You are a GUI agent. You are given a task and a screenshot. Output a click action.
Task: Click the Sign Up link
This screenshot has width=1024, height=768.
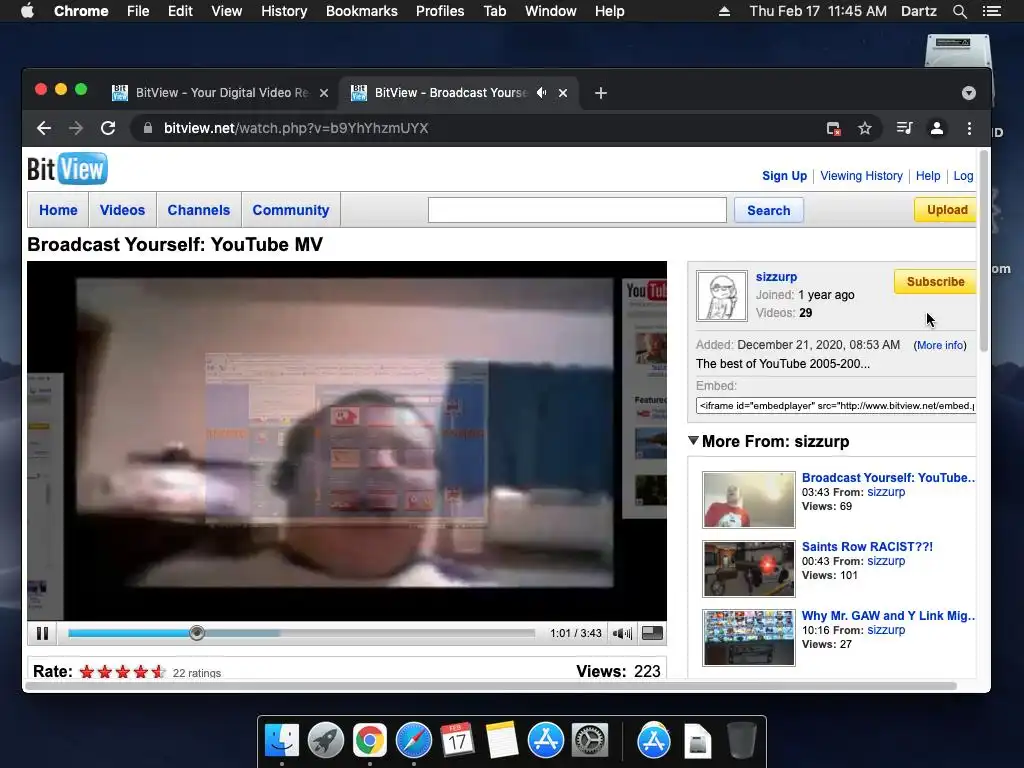784,176
